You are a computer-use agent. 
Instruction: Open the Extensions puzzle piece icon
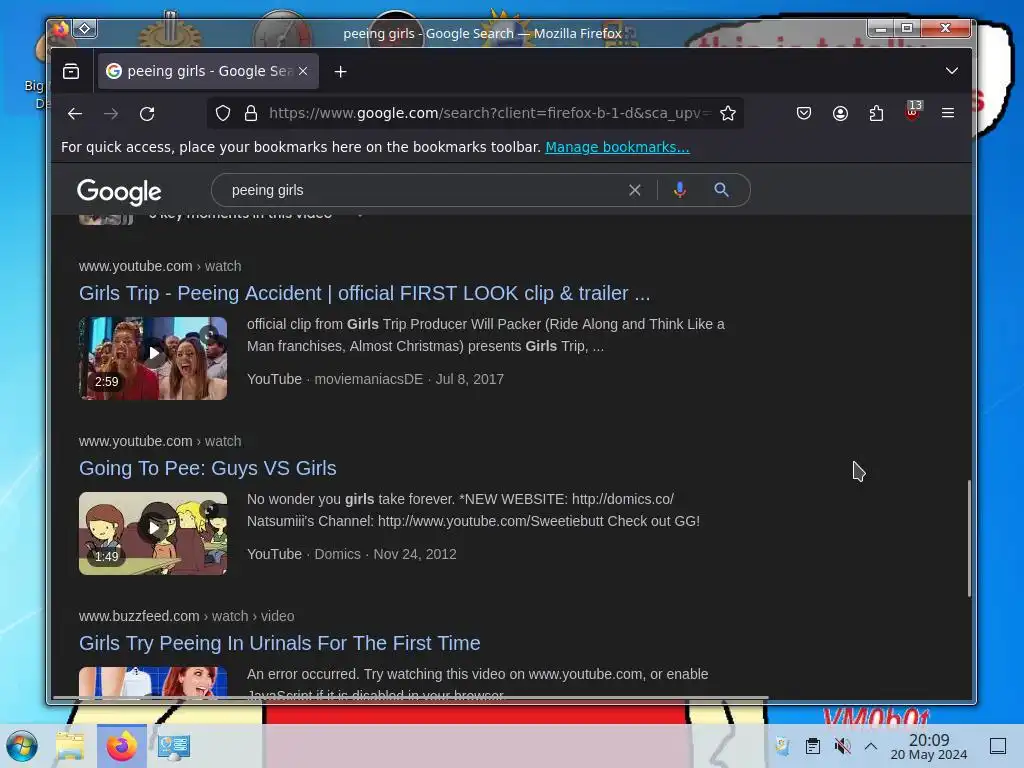tap(876, 113)
